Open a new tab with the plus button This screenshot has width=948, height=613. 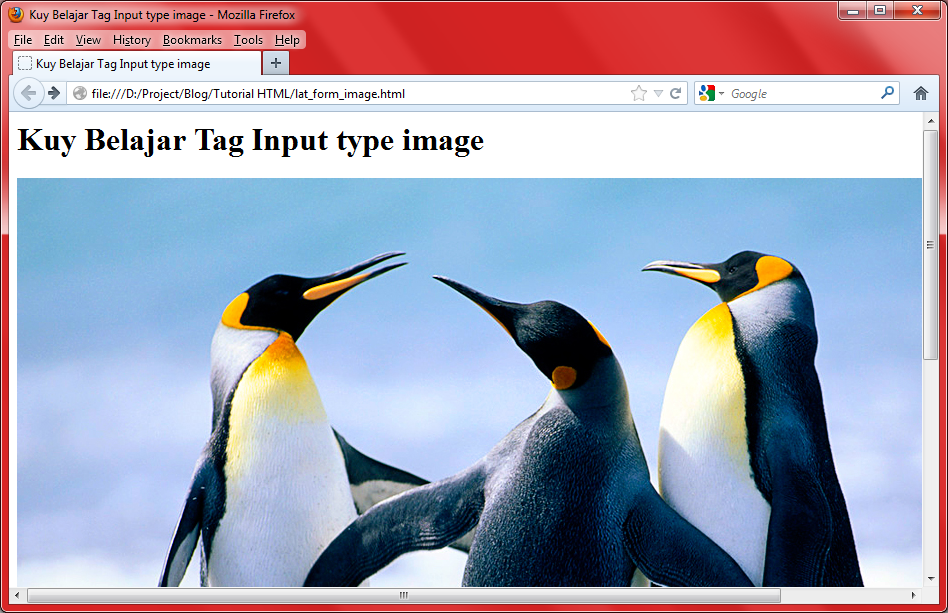pos(275,62)
